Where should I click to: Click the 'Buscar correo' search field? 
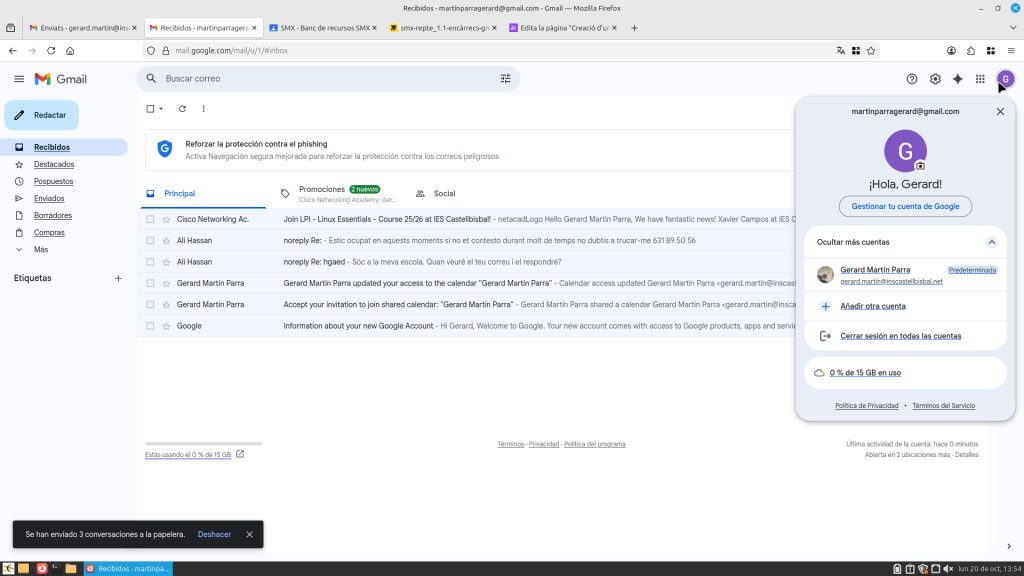point(320,79)
